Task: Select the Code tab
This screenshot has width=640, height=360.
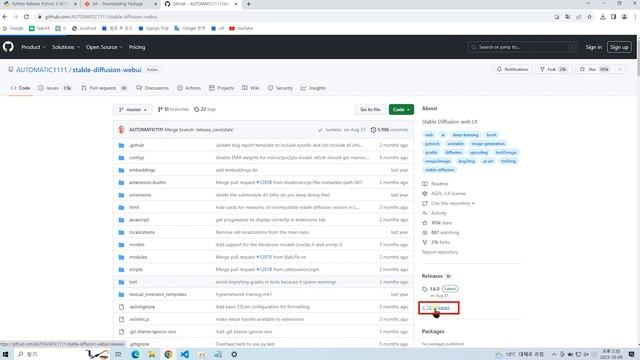Action: (20, 88)
